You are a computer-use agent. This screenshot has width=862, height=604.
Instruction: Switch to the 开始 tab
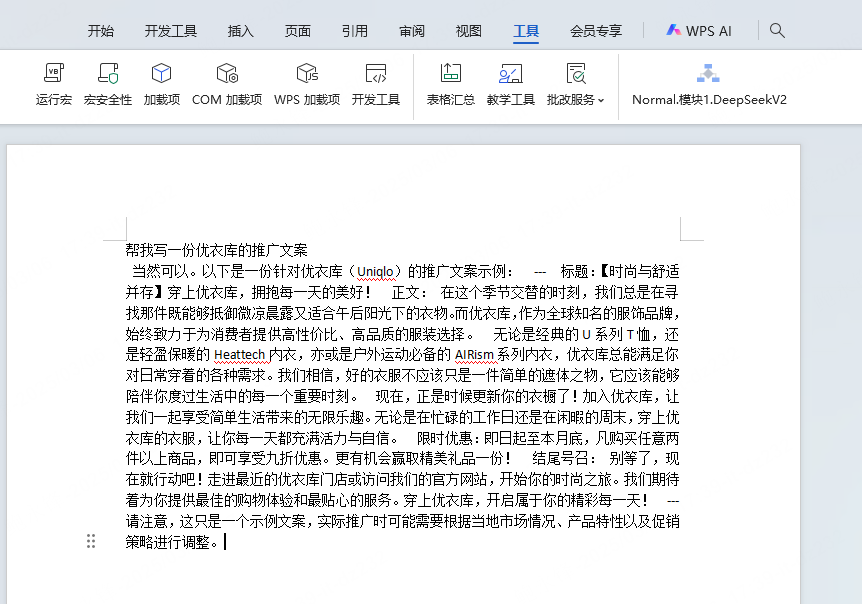[x=101, y=31]
